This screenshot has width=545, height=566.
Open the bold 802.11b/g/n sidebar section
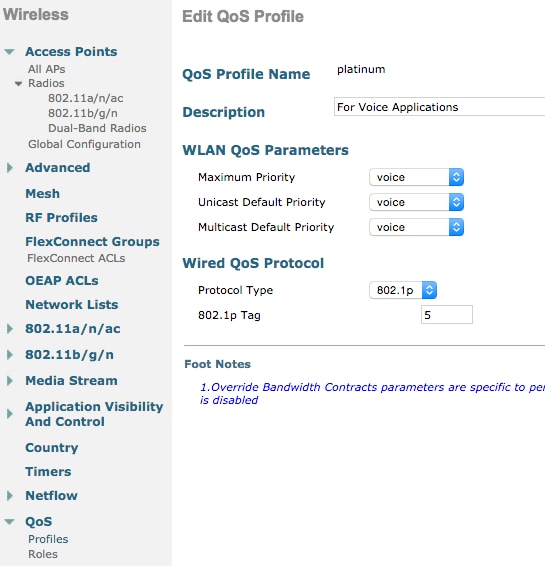69,355
